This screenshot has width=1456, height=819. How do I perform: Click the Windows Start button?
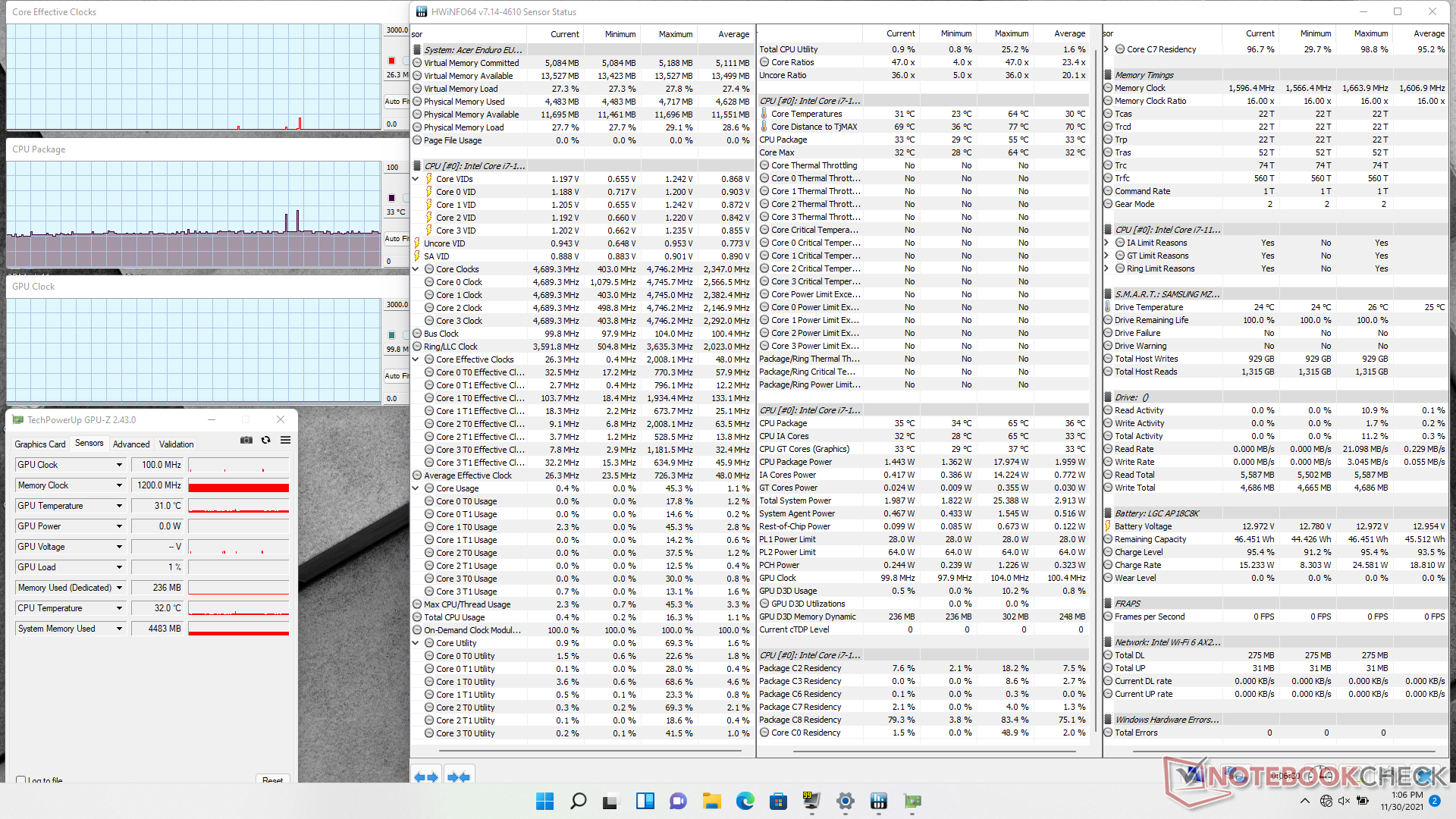[544, 801]
